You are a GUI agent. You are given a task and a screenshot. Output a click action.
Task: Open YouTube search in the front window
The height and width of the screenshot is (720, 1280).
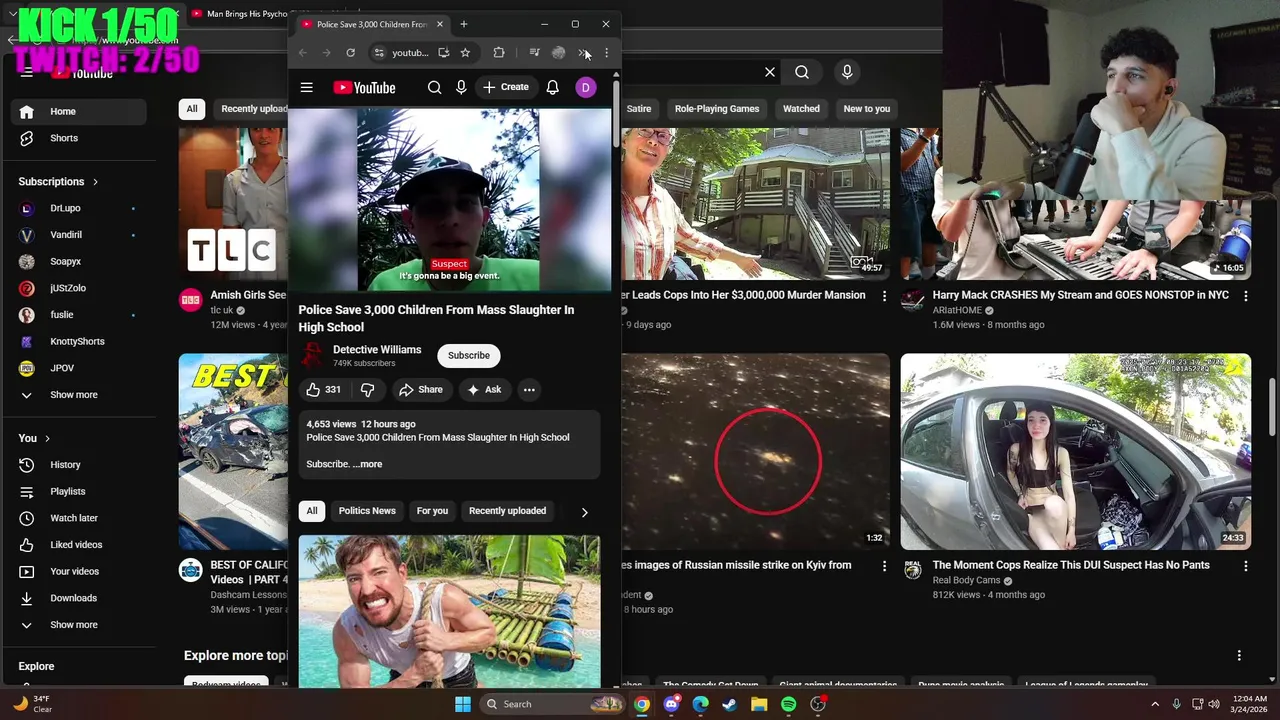click(x=434, y=88)
